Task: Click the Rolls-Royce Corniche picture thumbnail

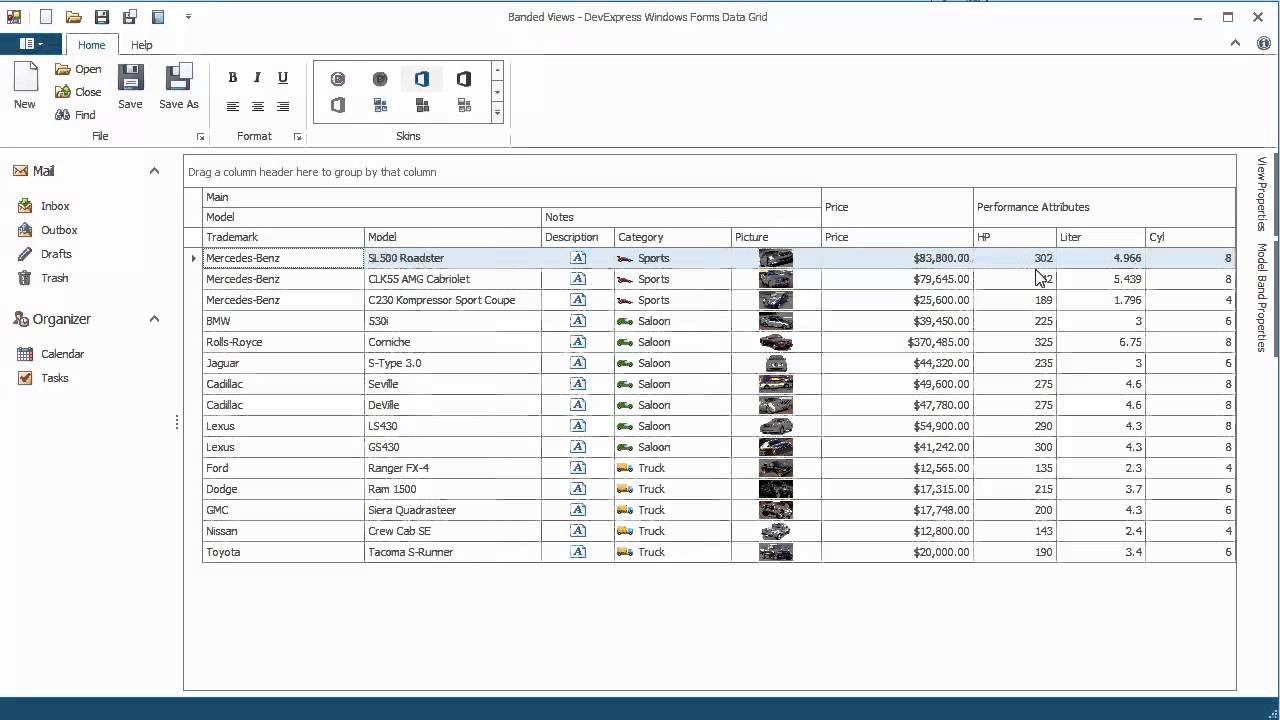Action: (776, 342)
